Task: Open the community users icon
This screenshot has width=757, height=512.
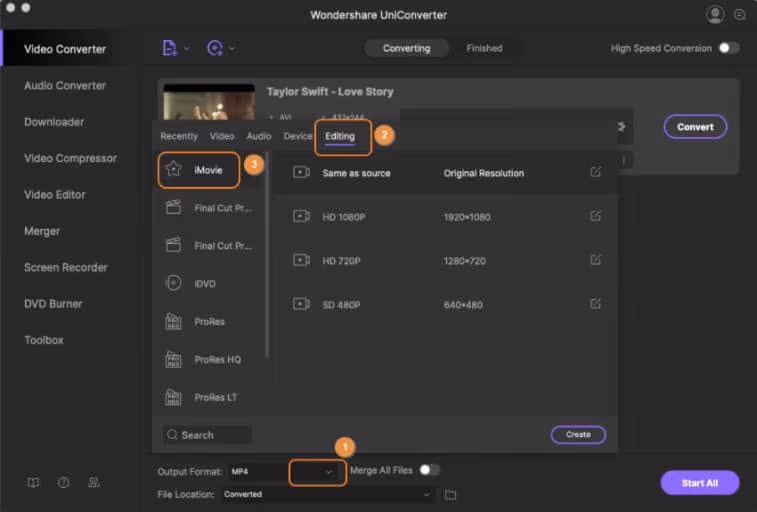Action: click(94, 482)
